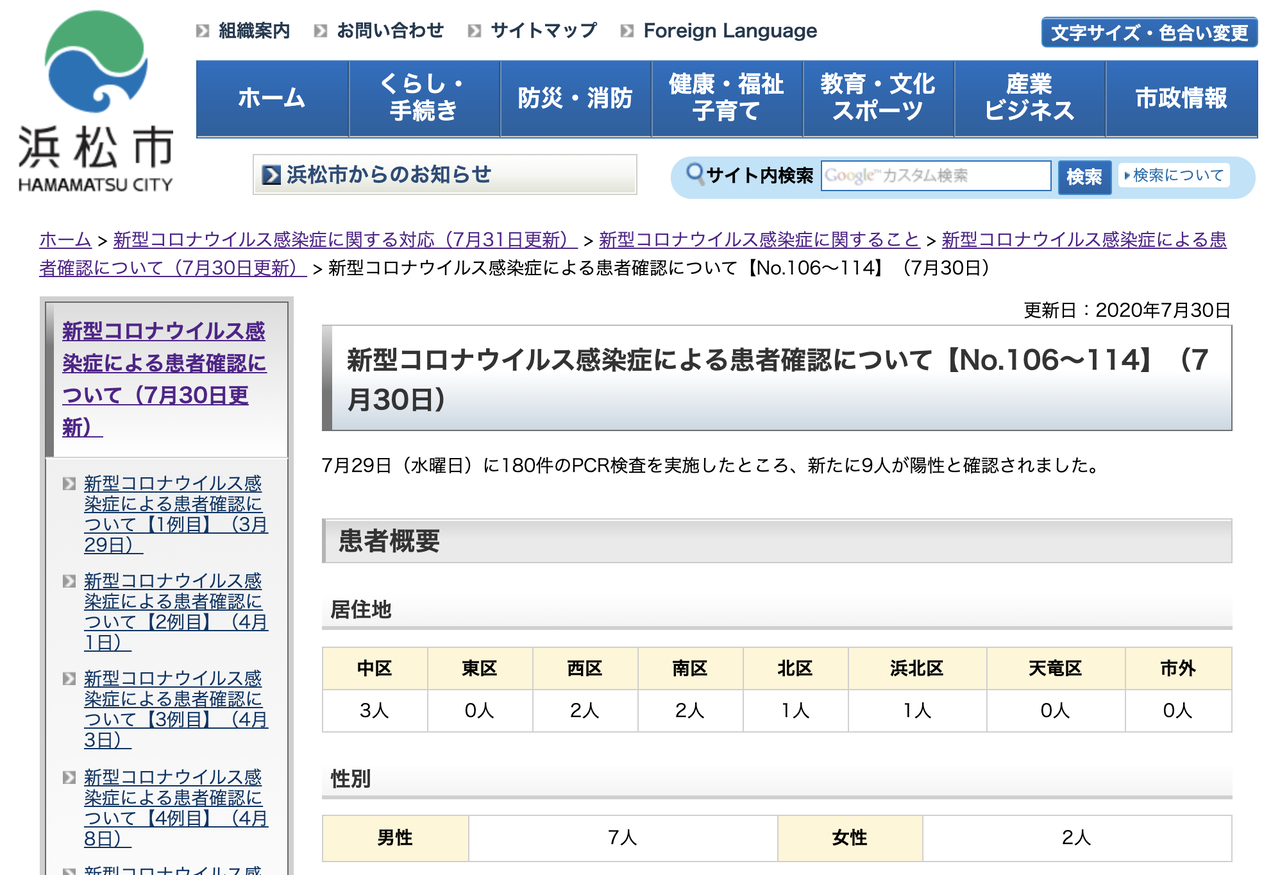The height and width of the screenshot is (875, 1280).
Task: Click the 女性 table header cell
Action: pos(850,838)
